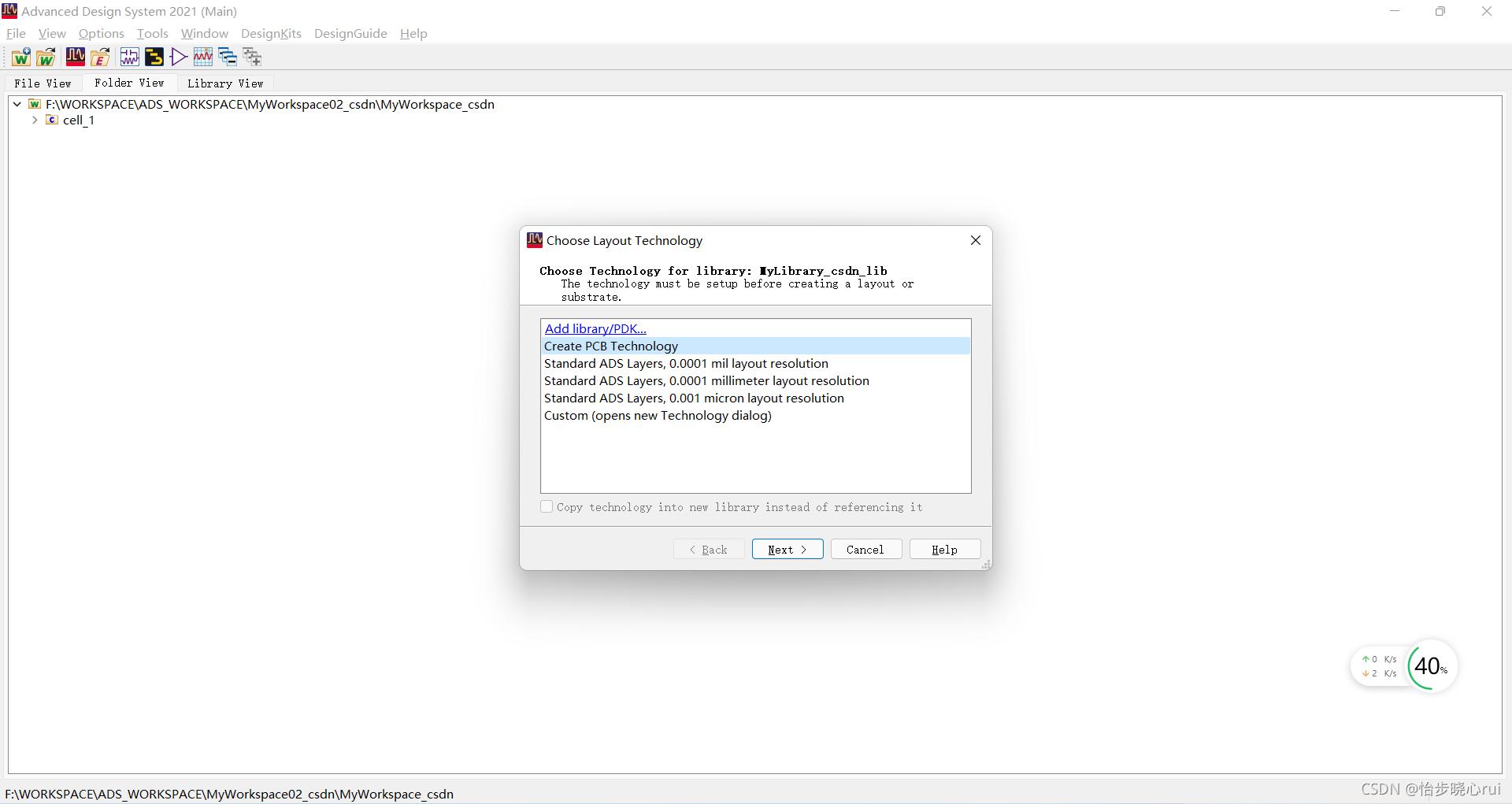Viewport: 1512px width, 804px height.
Task: Select Standard ADS Layers 0.0001 millimeter resolution
Action: [x=756, y=380]
